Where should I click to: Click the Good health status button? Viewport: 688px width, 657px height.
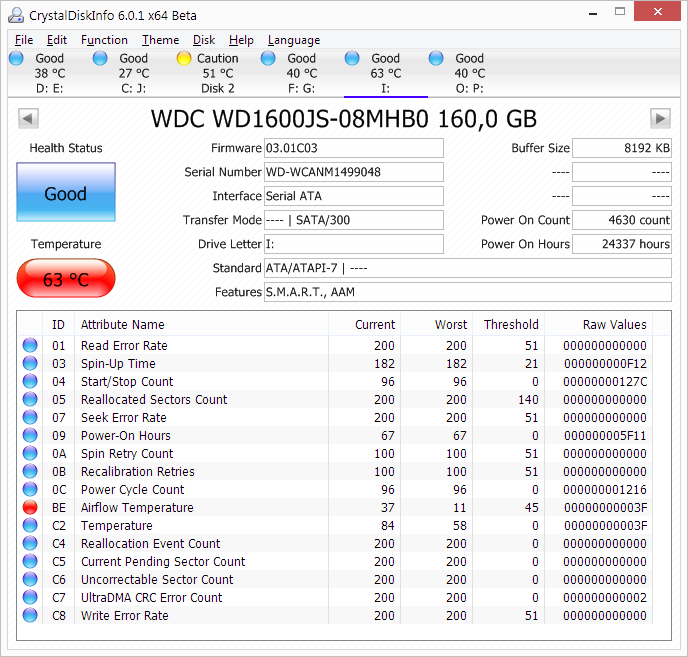[66, 192]
